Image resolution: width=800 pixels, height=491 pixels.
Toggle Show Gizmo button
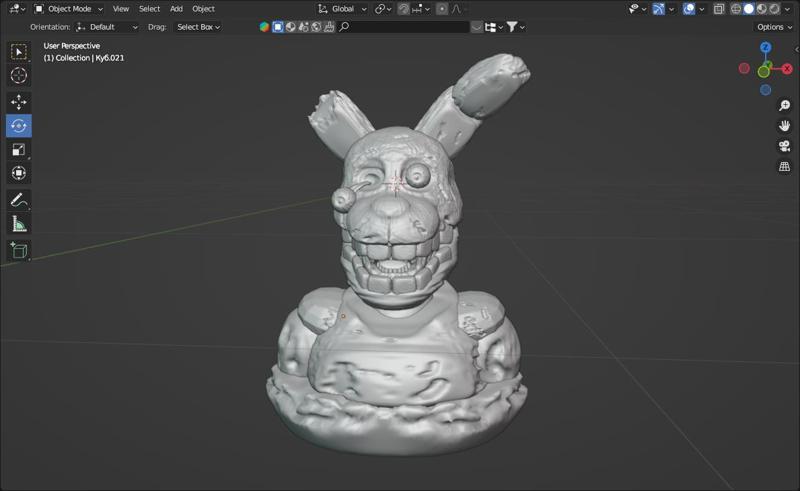(x=659, y=9)
